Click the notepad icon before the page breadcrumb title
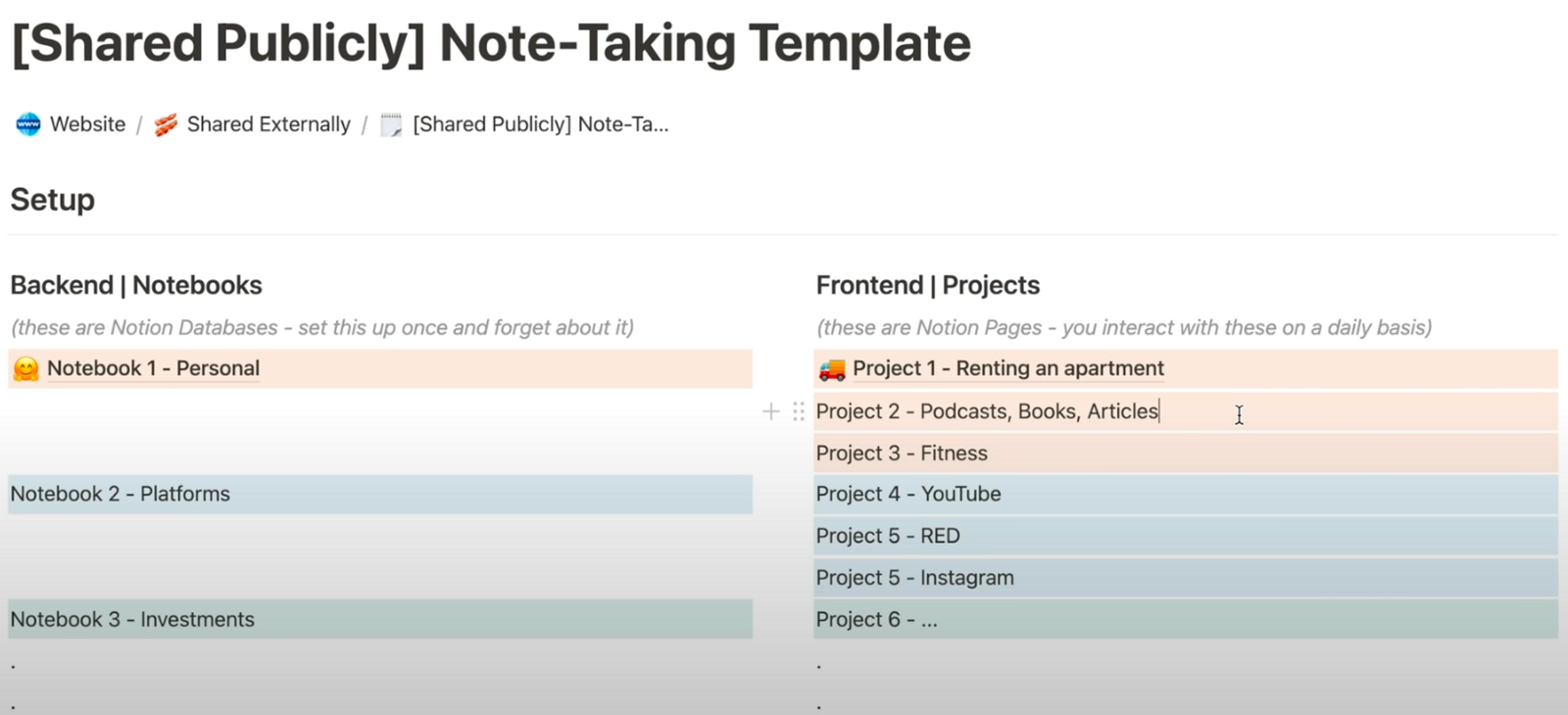This screenshot has height=715, width=1568. point(390,123)
